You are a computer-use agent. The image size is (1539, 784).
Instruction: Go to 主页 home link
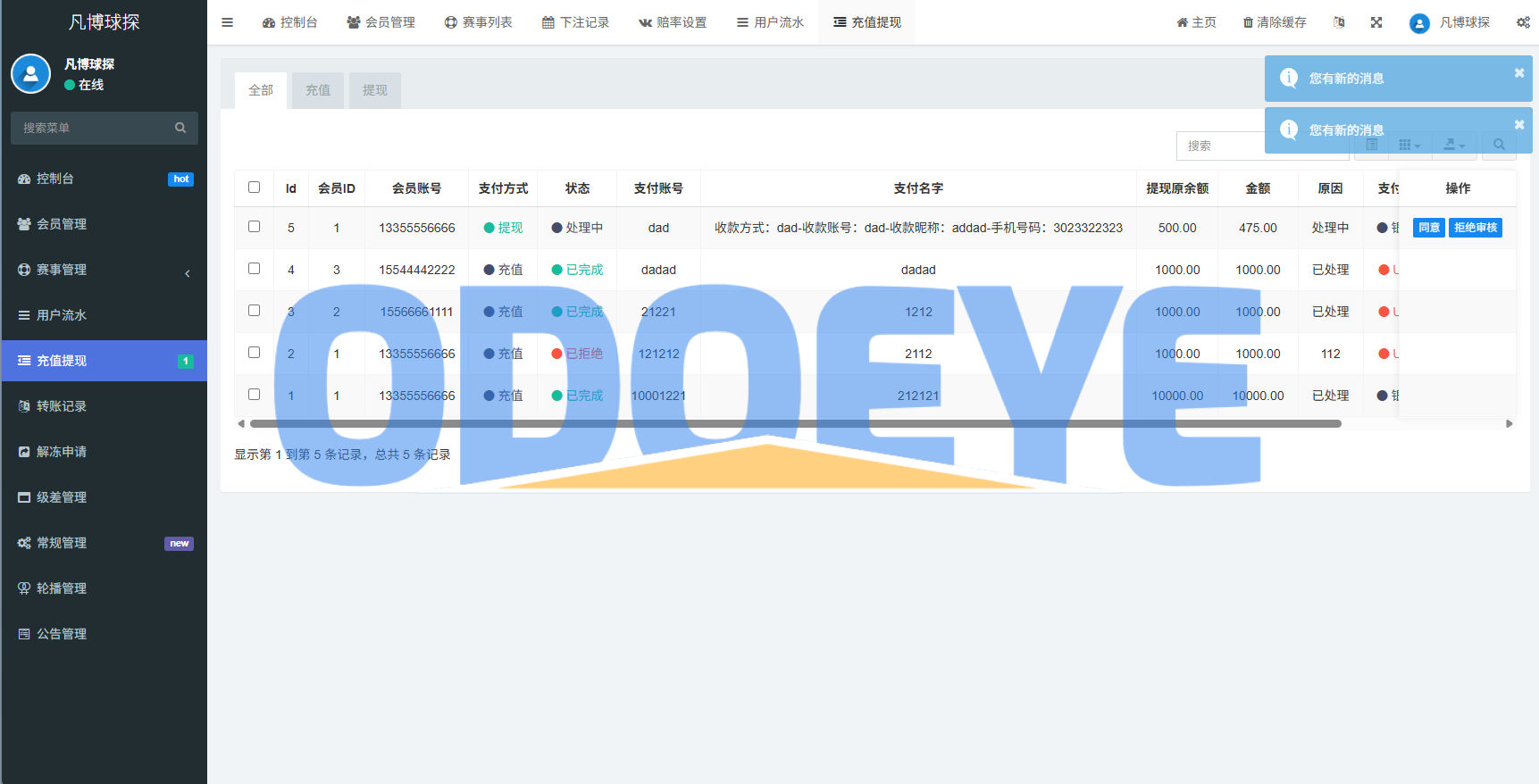[x=1196, y=22]
